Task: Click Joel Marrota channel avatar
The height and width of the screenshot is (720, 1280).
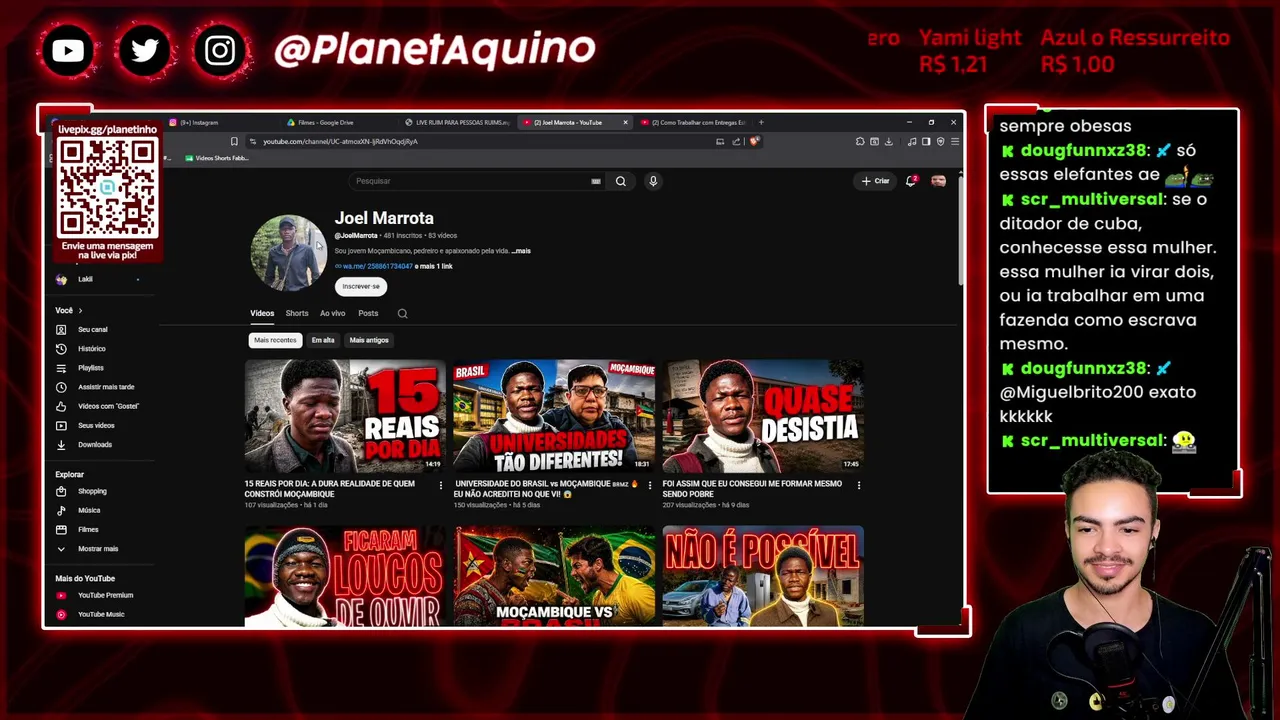Action: [288, 253]
